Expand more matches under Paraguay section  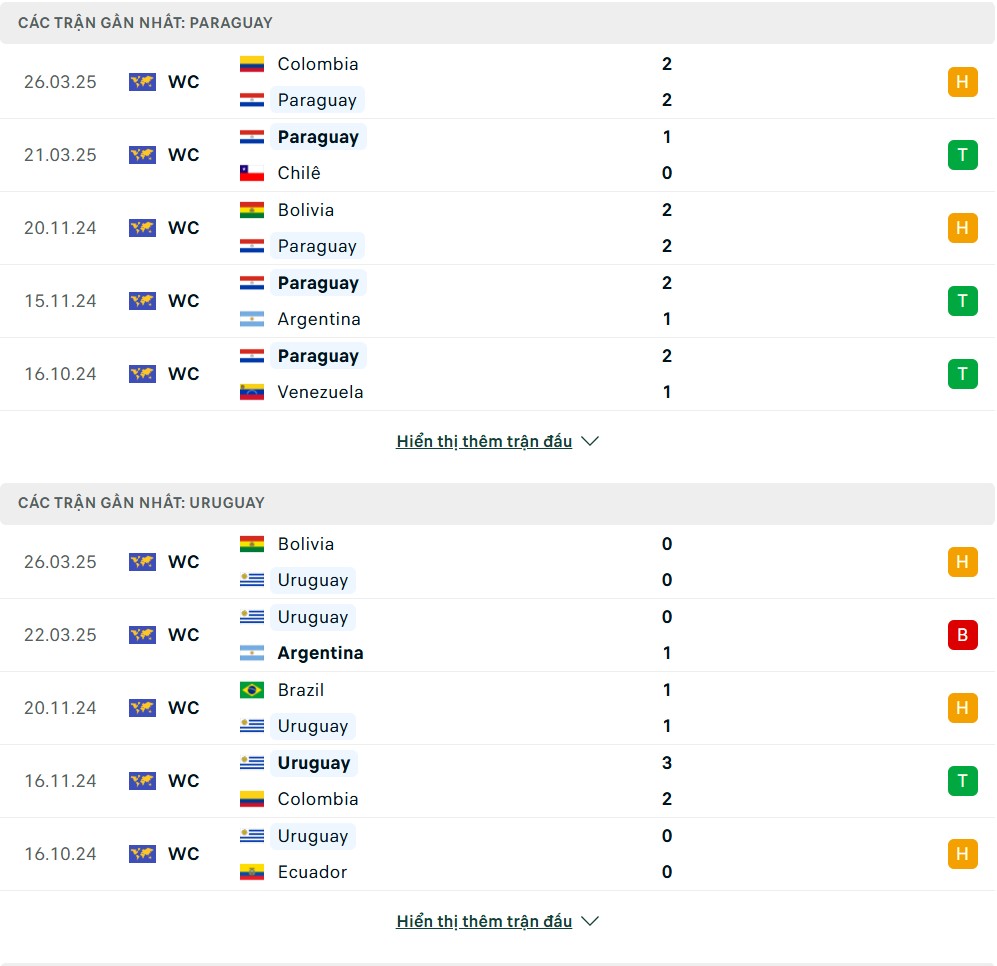coord(484,441)
